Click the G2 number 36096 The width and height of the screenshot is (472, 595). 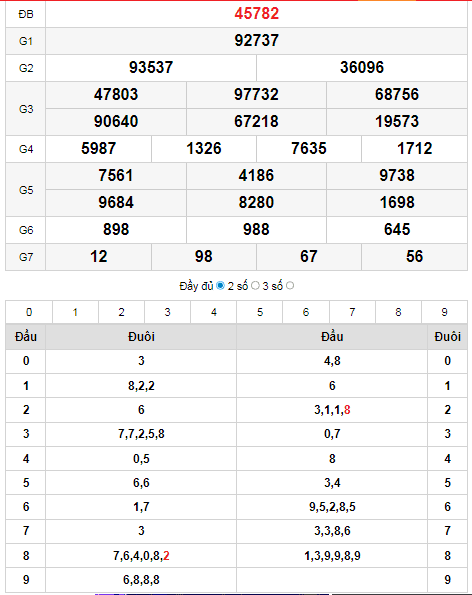pyautogui.click(x=362, y=68)
